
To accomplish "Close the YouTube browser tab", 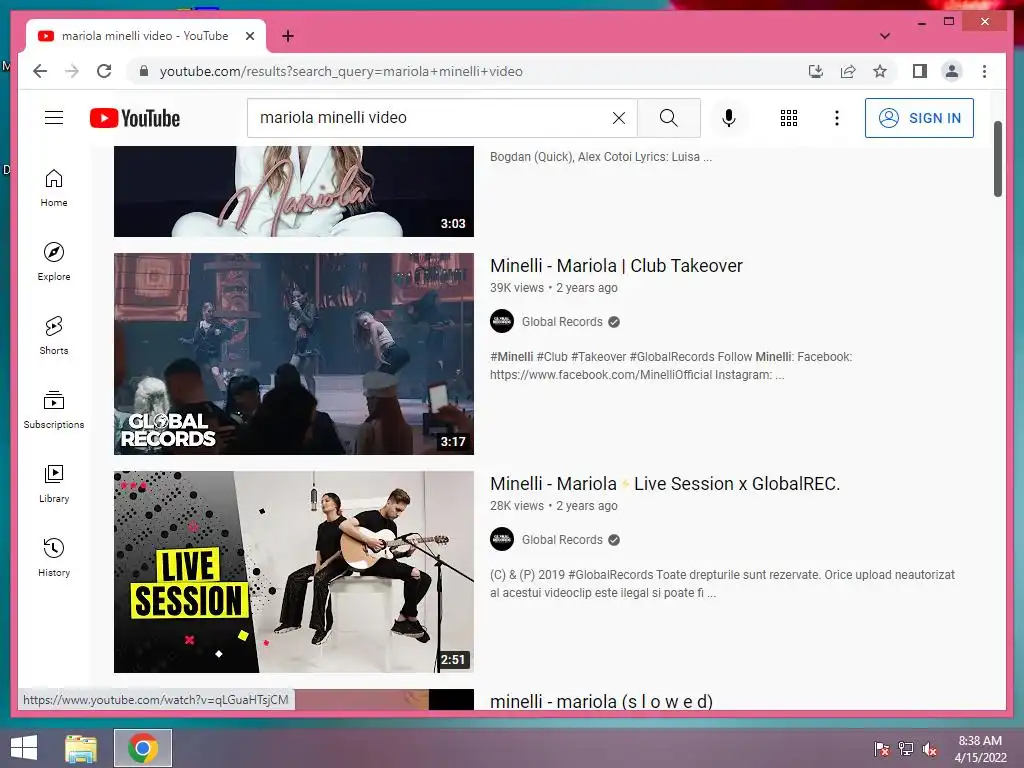I will 249,36.
